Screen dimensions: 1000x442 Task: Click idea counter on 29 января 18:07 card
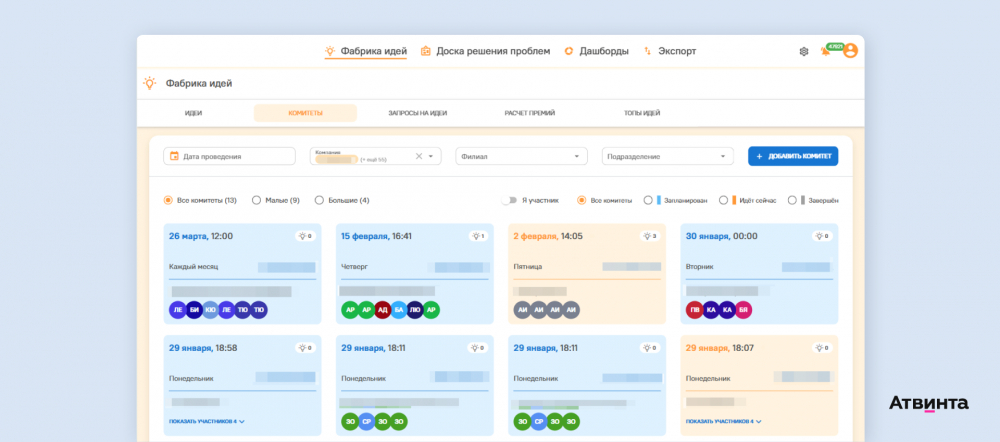pos(822,348)
